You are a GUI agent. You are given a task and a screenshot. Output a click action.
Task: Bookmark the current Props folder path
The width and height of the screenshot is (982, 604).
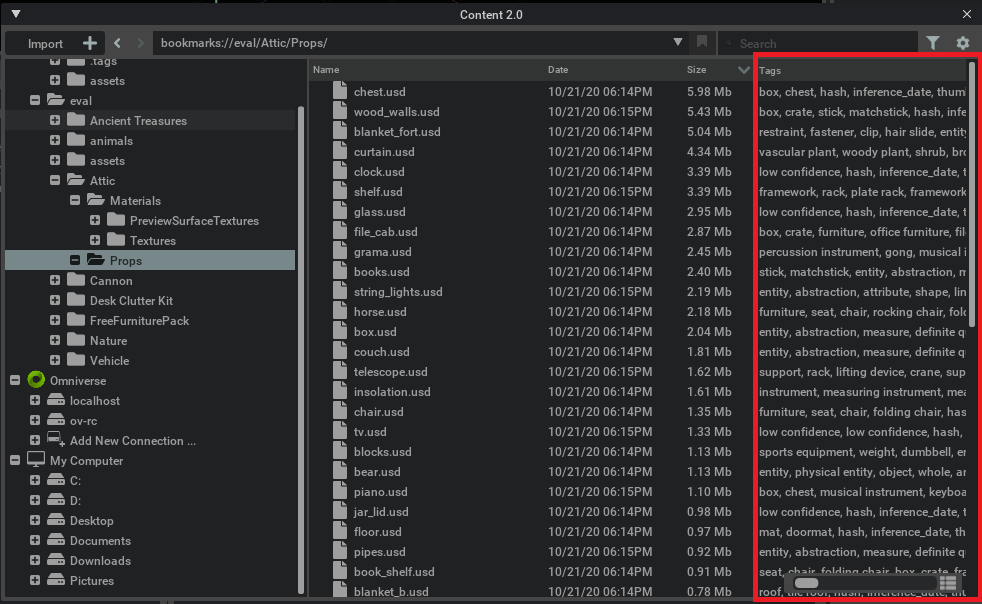pos(702,42)
